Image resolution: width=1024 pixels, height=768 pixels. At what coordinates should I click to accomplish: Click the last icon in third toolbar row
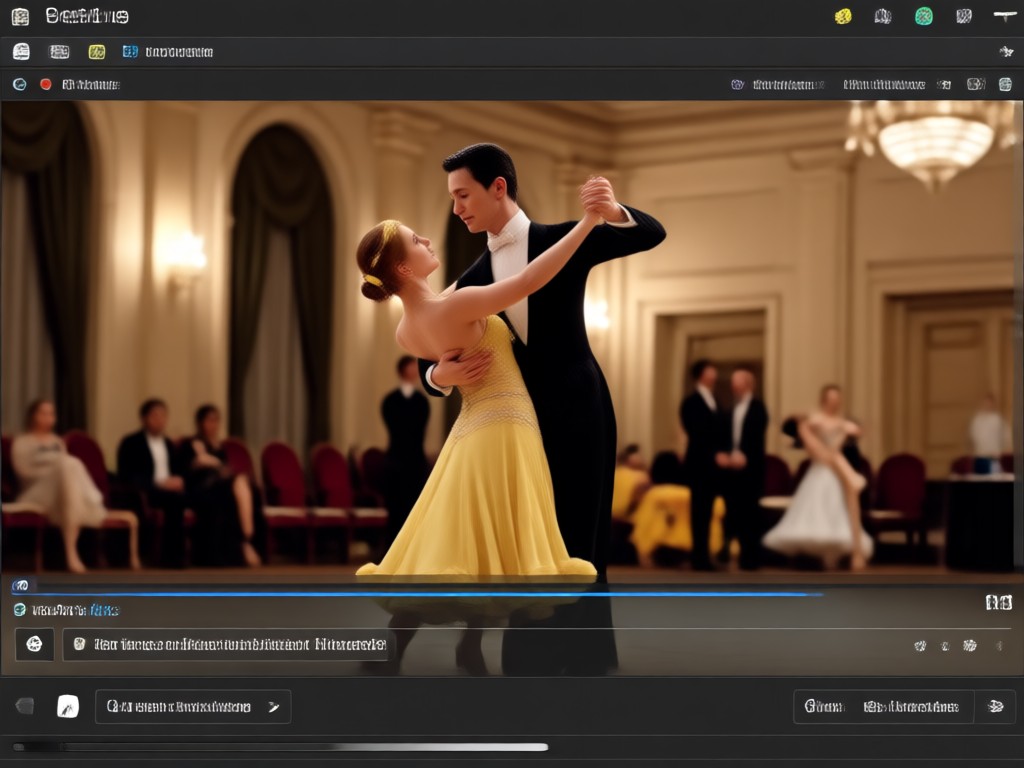click(x=1005, y=84)
